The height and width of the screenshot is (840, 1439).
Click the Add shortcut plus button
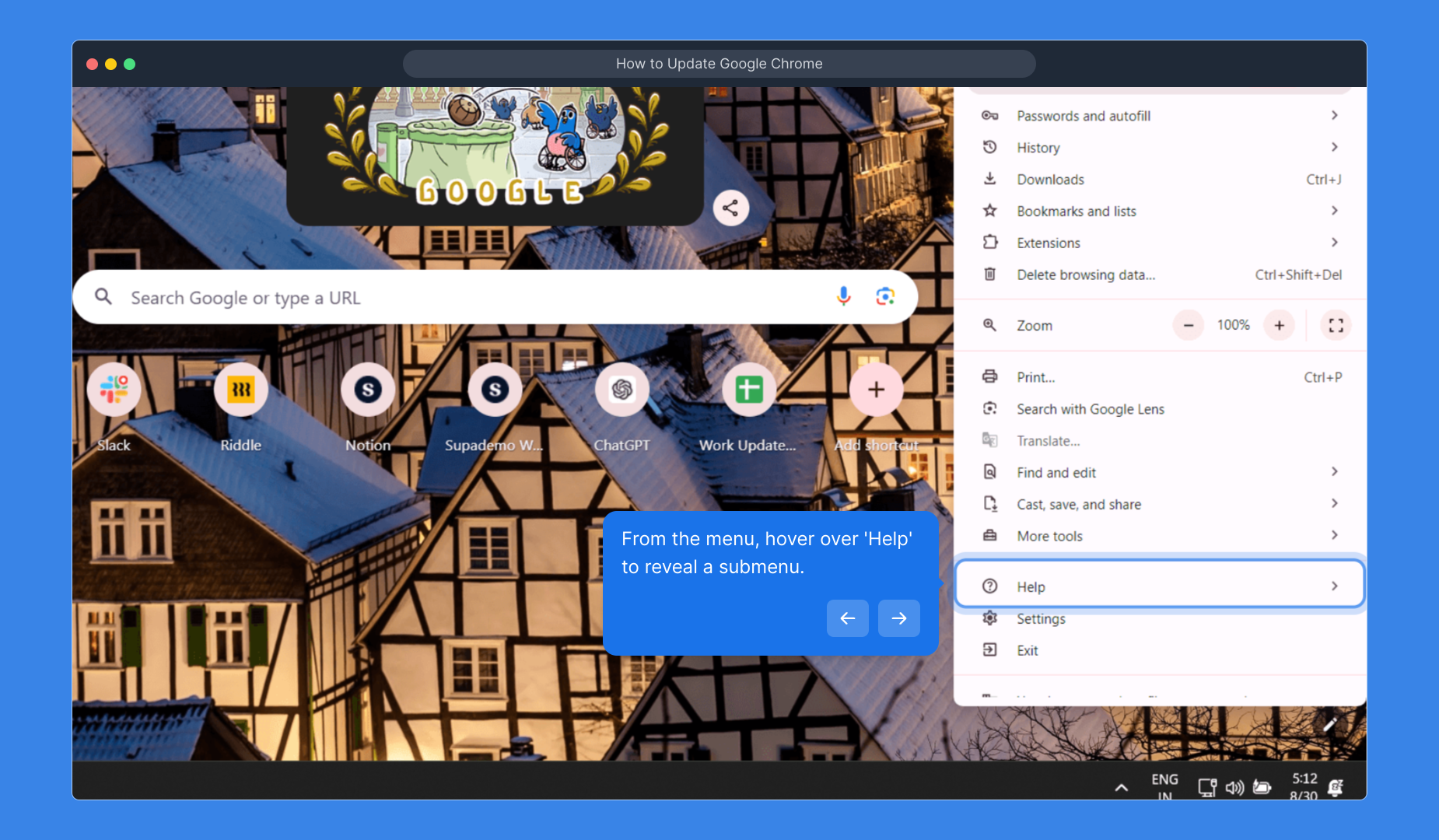[x=876, y=390]
